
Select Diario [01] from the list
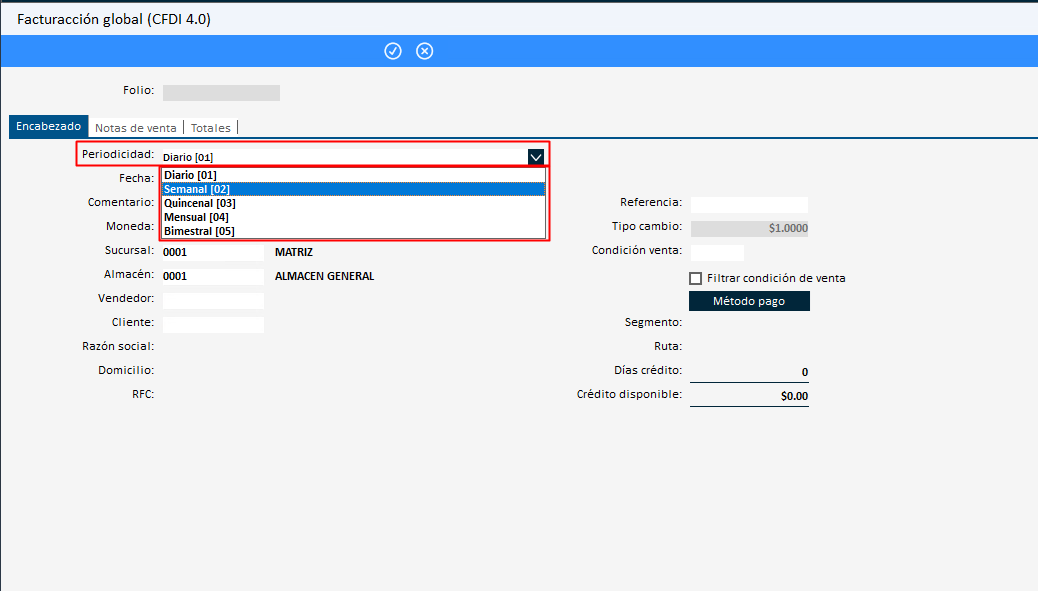pyautogui.click(x=190, y=175)
